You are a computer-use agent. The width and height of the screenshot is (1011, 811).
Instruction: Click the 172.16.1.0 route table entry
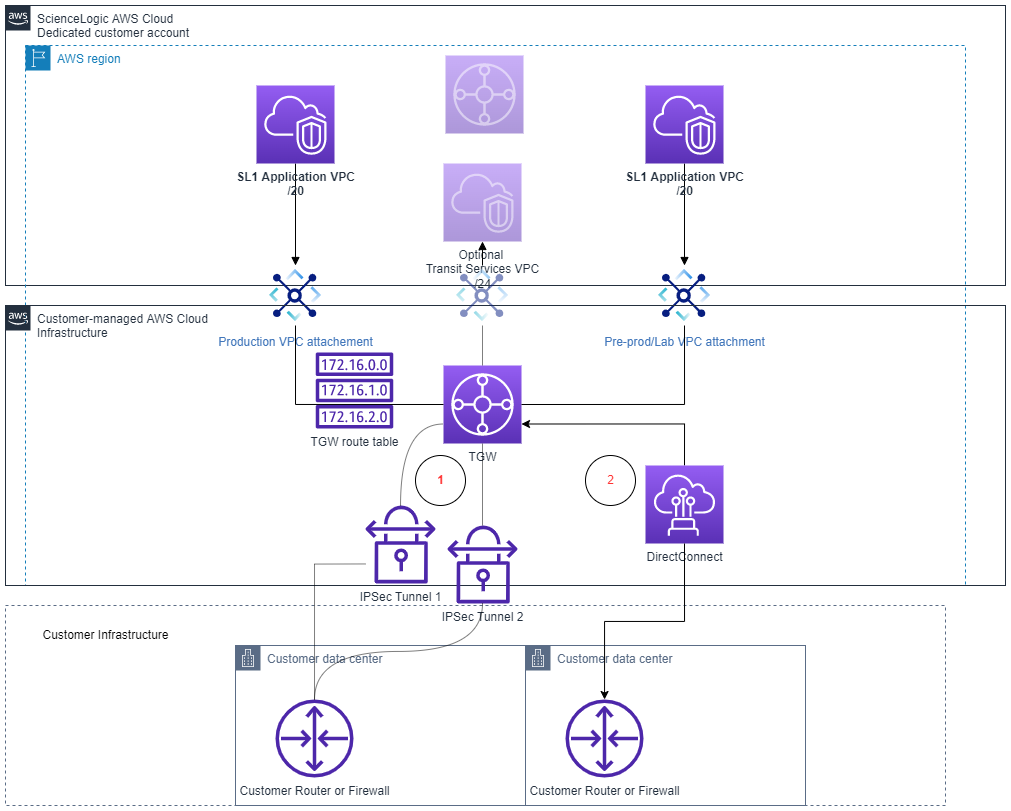pyautogui.click(x=355, y=390)
